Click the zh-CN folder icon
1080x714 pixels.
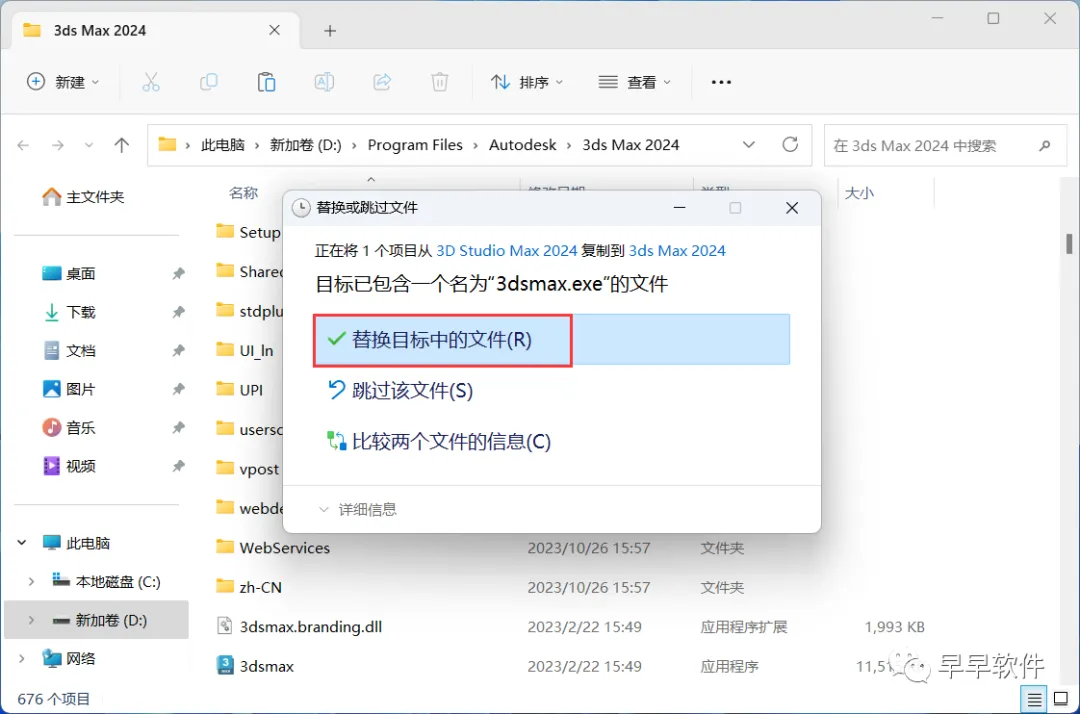click(225, 587)
